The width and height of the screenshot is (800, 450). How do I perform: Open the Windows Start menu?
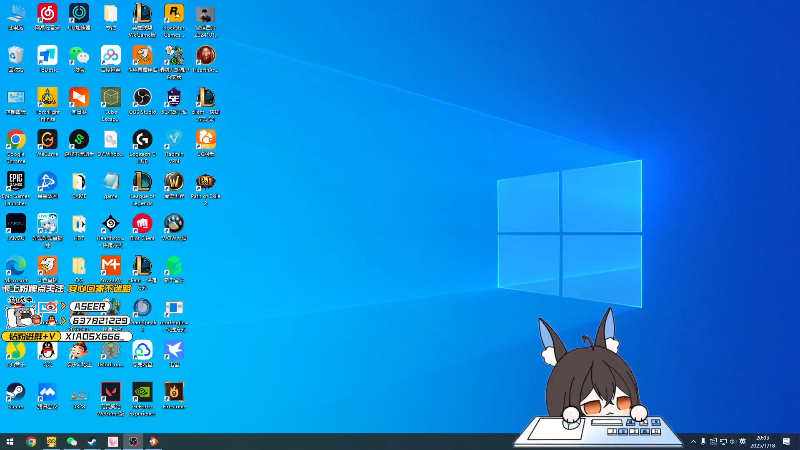[x=10, y=441]
